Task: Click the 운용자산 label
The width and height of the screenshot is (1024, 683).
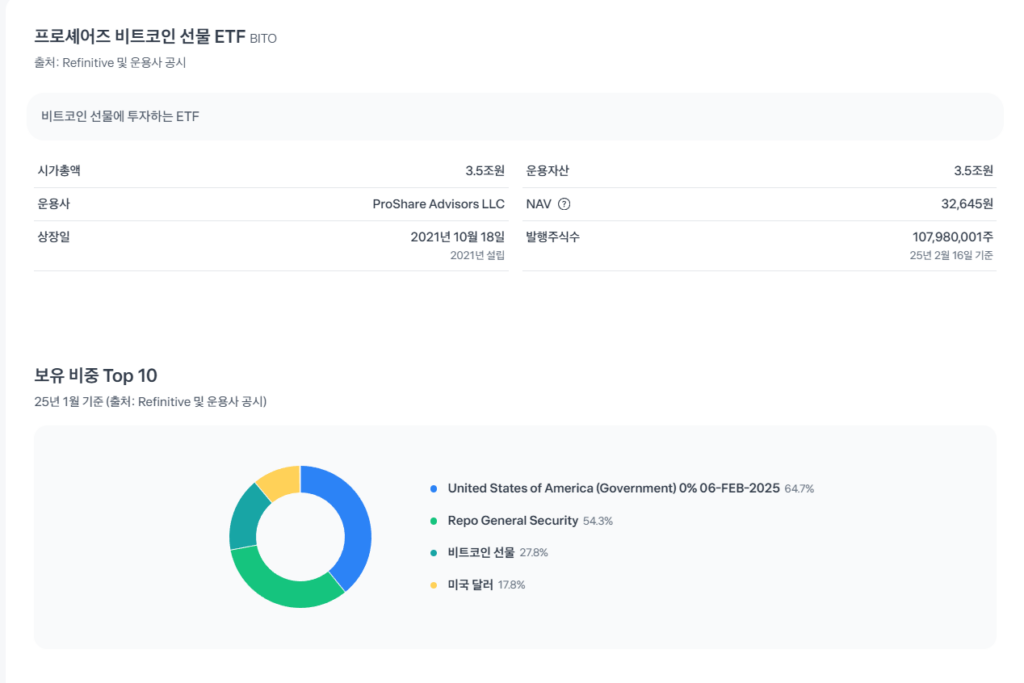Action: pyautogui.click(x=547, y=170)
